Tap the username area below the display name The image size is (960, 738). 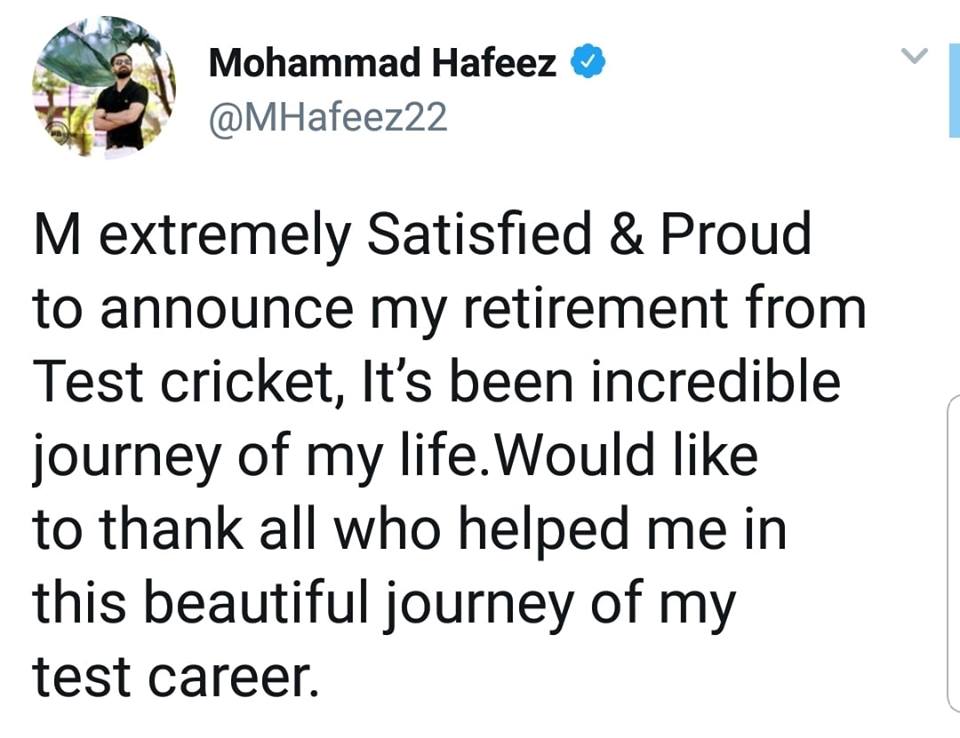click(x=330, y=117)
